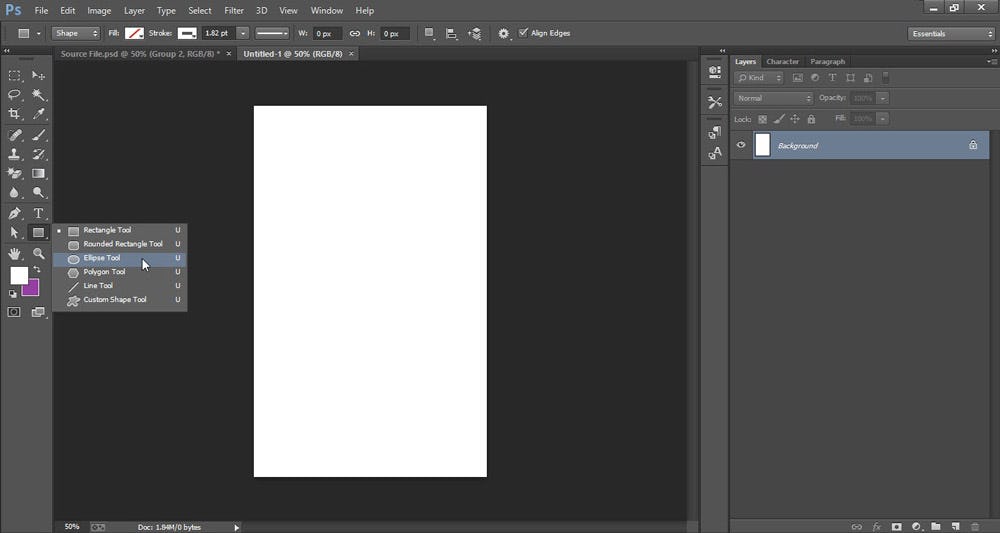
Task: Switch to Source File.psd document tab
Action: [x=139, y=54]
